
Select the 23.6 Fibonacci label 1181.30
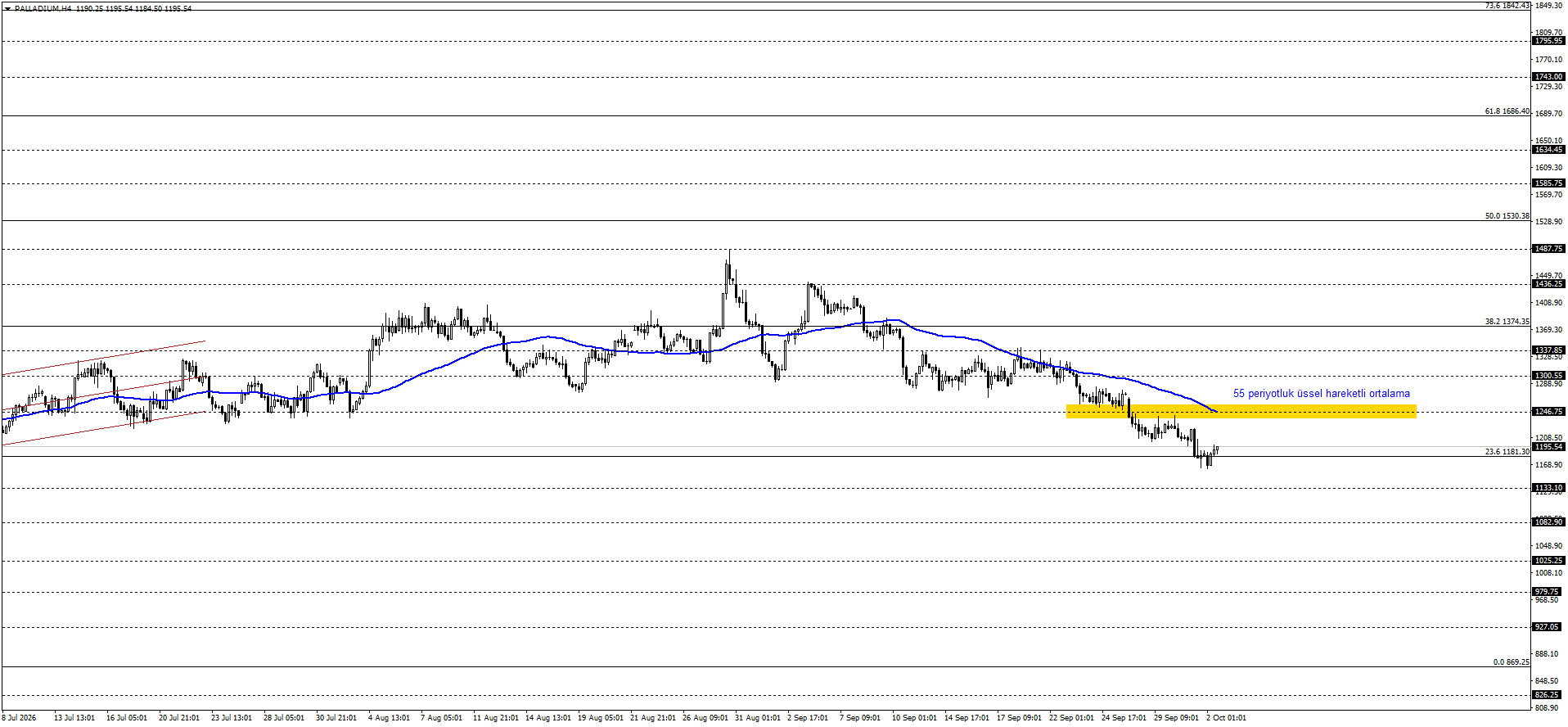(1507, 452)
